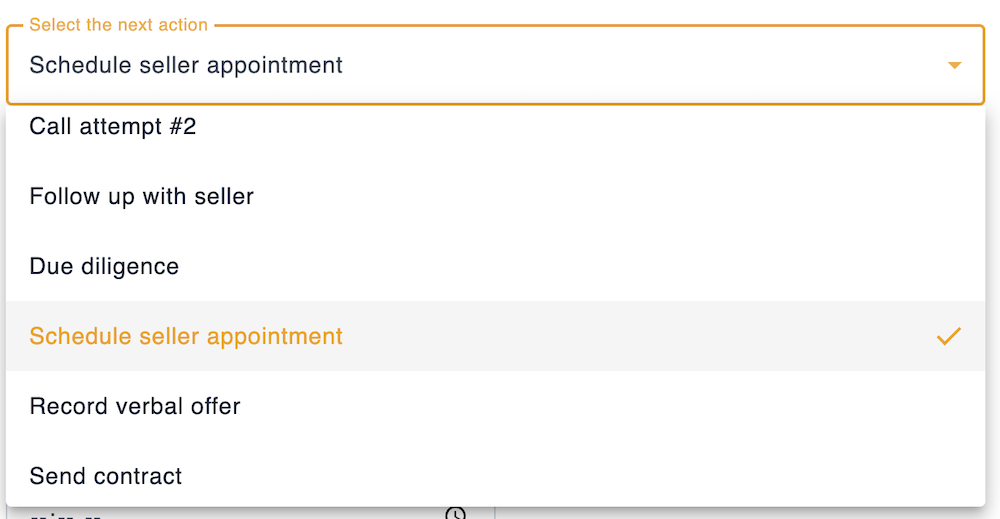Select the Call attempt #2 option
The width and height of the screenshot is (1000, 519).
pos(113,127)
